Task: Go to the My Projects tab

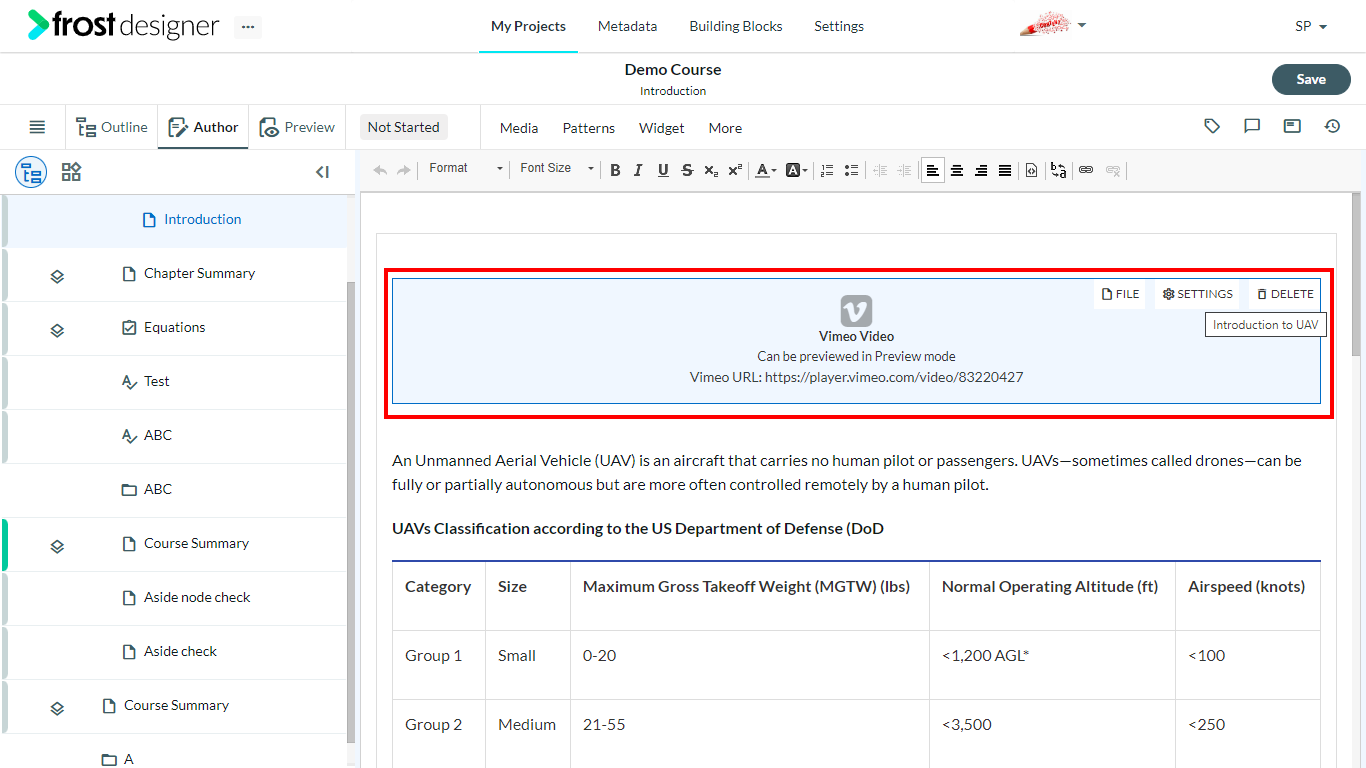Action: 528,26
